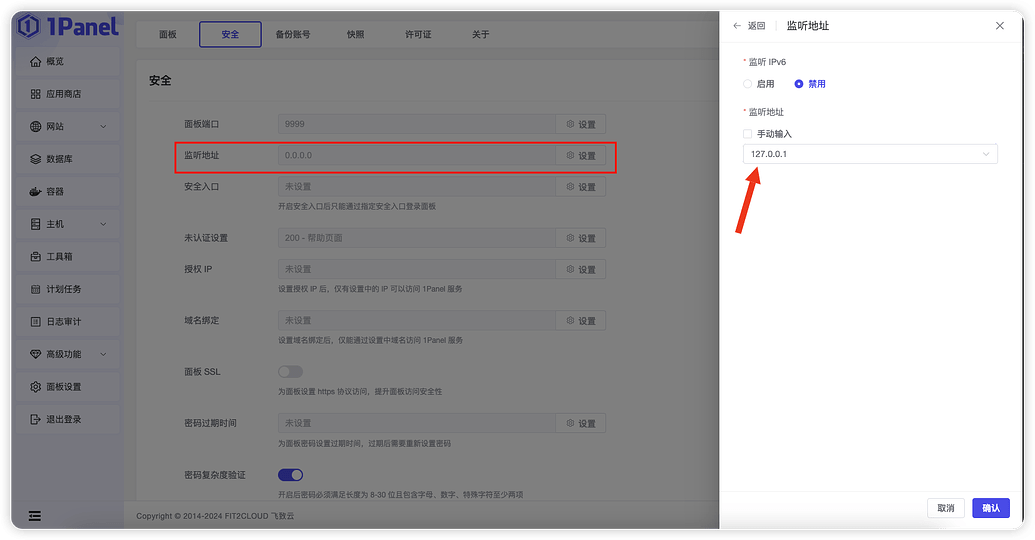Open 工具箱 toolbox section
The image size is (1035, 540).
67,256
